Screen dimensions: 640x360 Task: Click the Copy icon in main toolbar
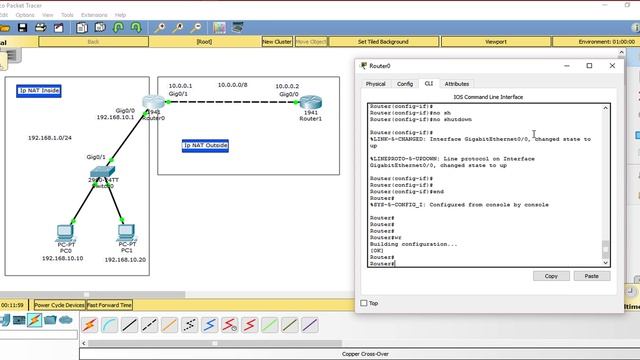coord(82,28)
